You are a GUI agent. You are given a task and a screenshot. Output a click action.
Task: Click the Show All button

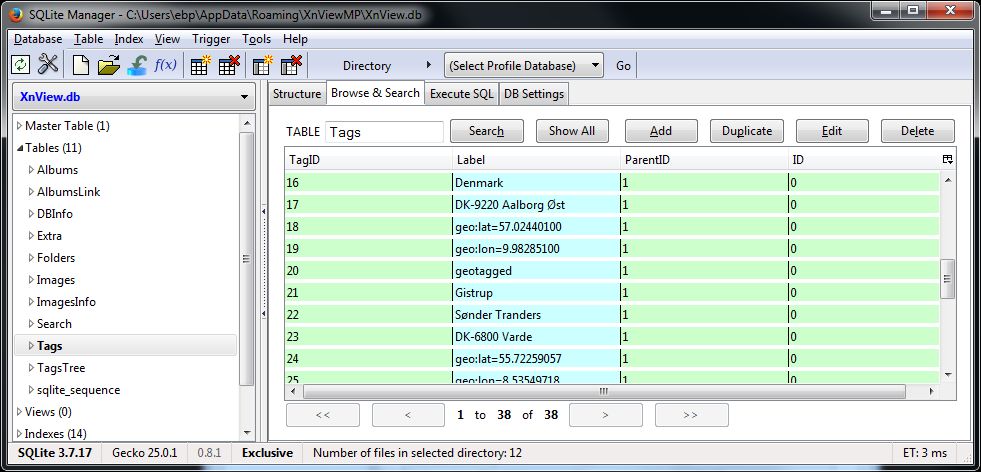tap(572, 131)
